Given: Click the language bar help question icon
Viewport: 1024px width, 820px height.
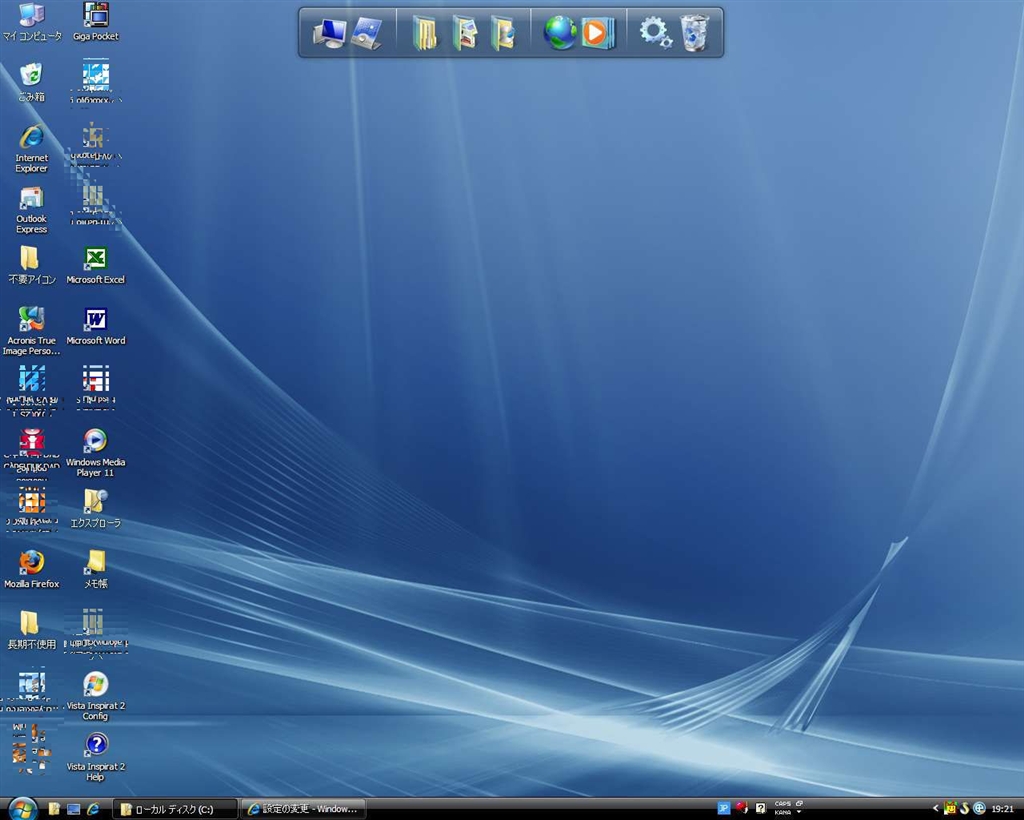Looking at the screenshot, I should point(760,808).
